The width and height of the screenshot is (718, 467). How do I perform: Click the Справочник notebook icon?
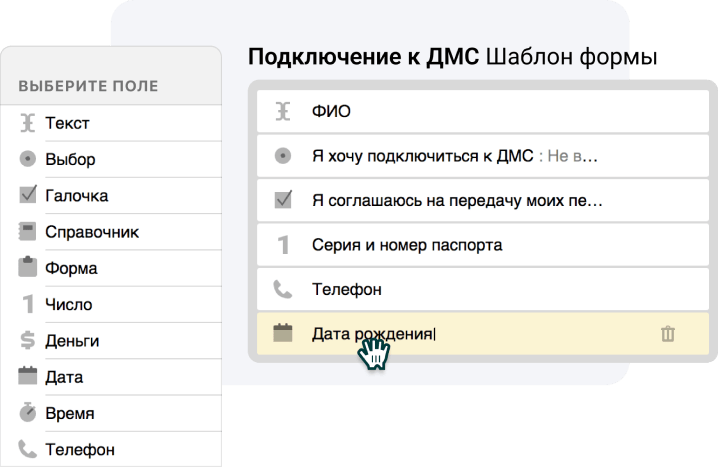pyautogui.click(x=27, y=231)
